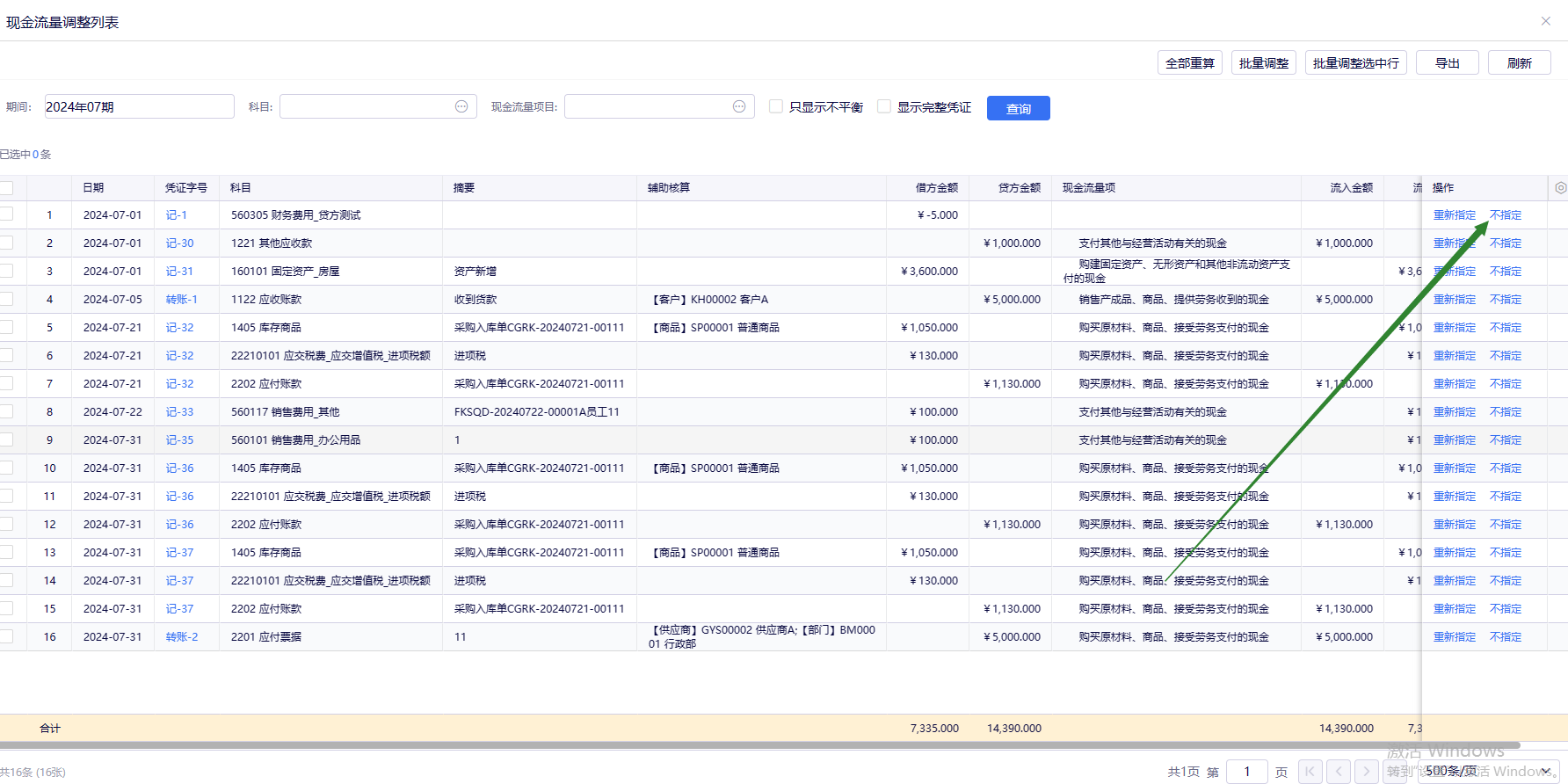Open column settings gear in table header

point(1560,188)
